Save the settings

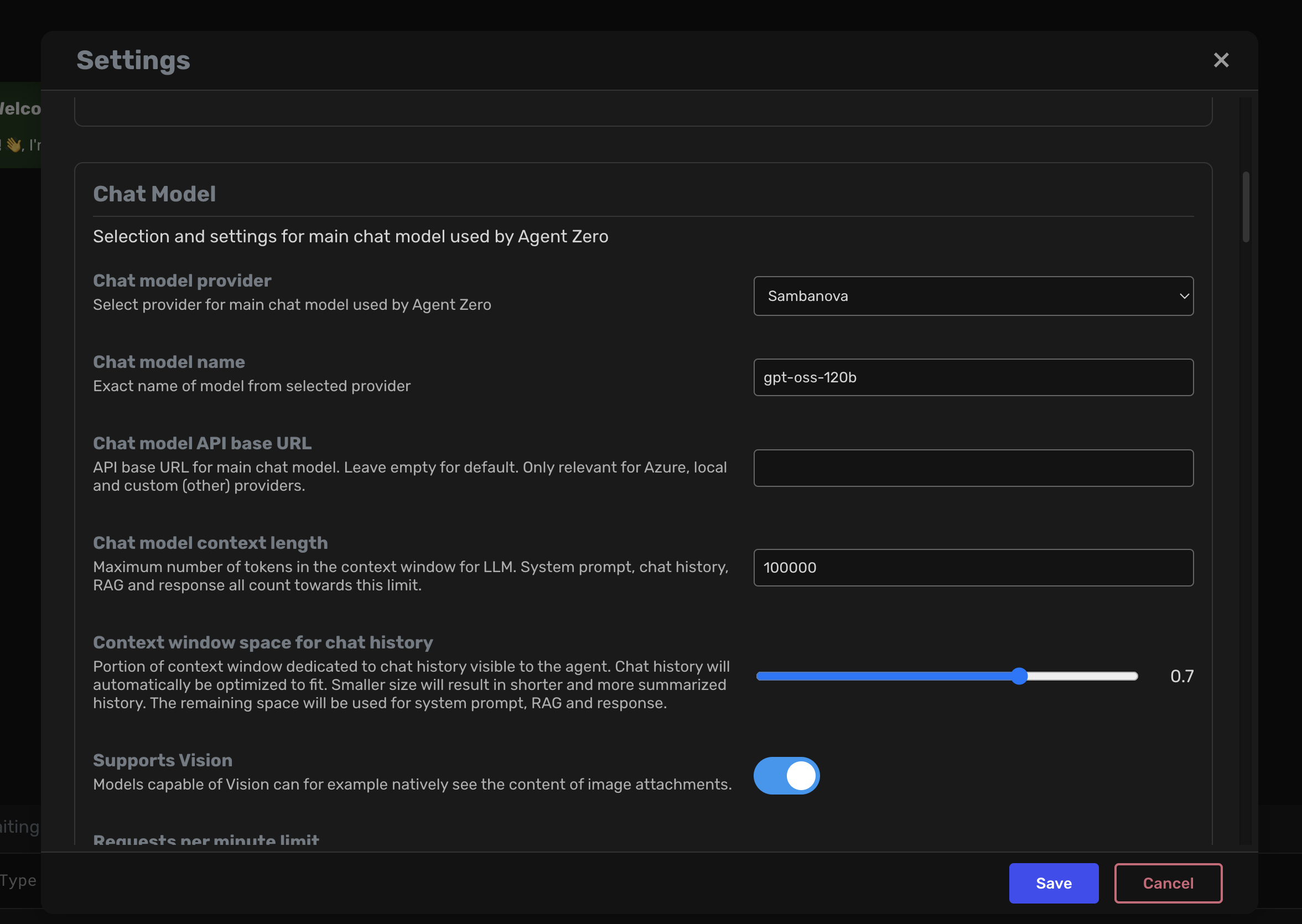pyautogui.click(x=1053, y=883)
